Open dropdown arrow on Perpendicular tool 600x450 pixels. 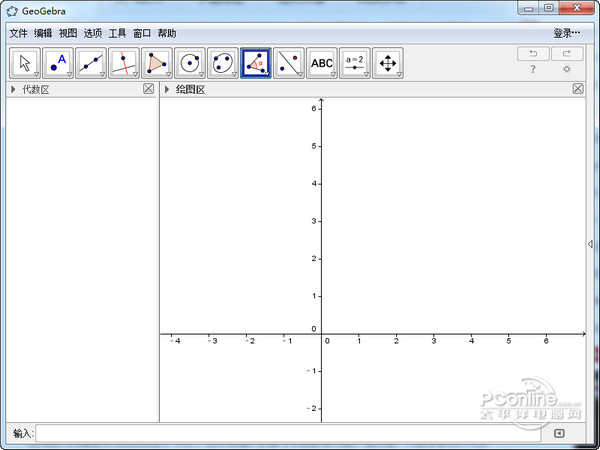tap(135, 74)
